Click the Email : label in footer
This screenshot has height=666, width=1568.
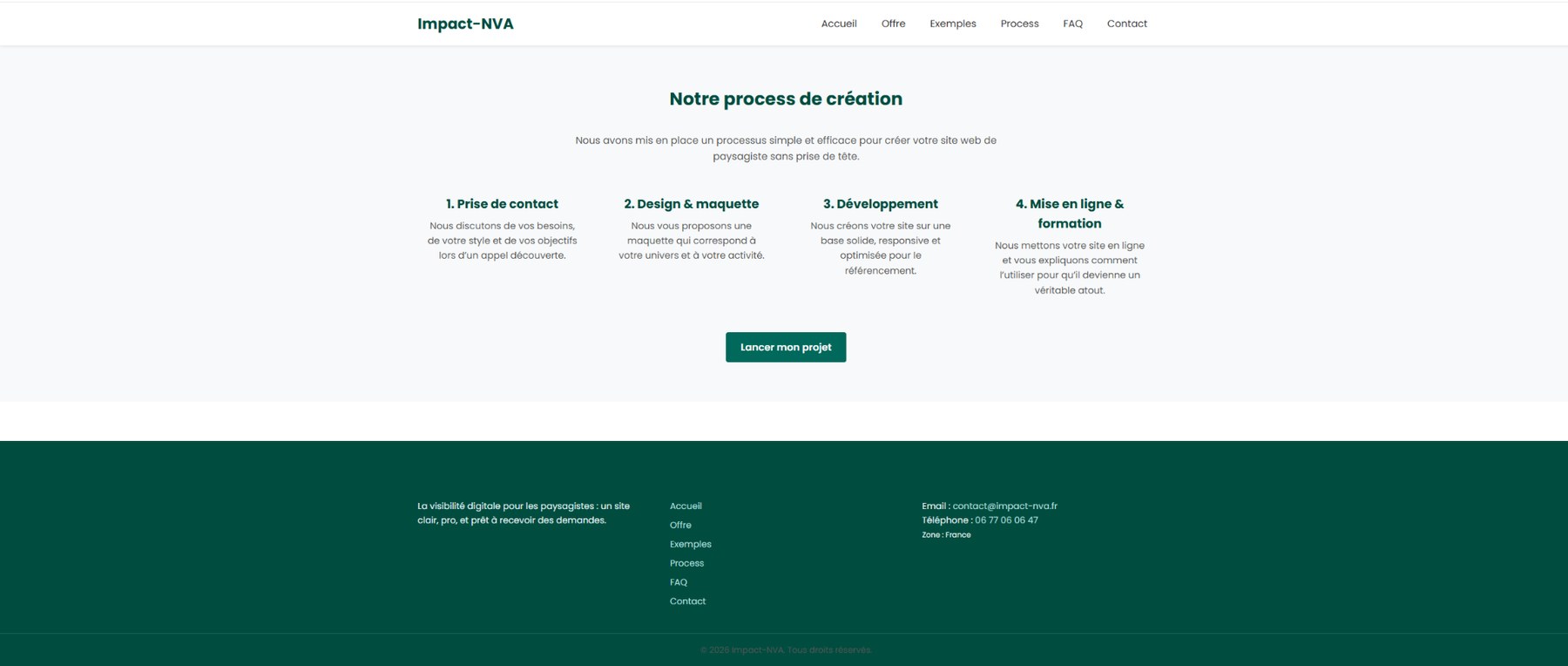(936, 506)
